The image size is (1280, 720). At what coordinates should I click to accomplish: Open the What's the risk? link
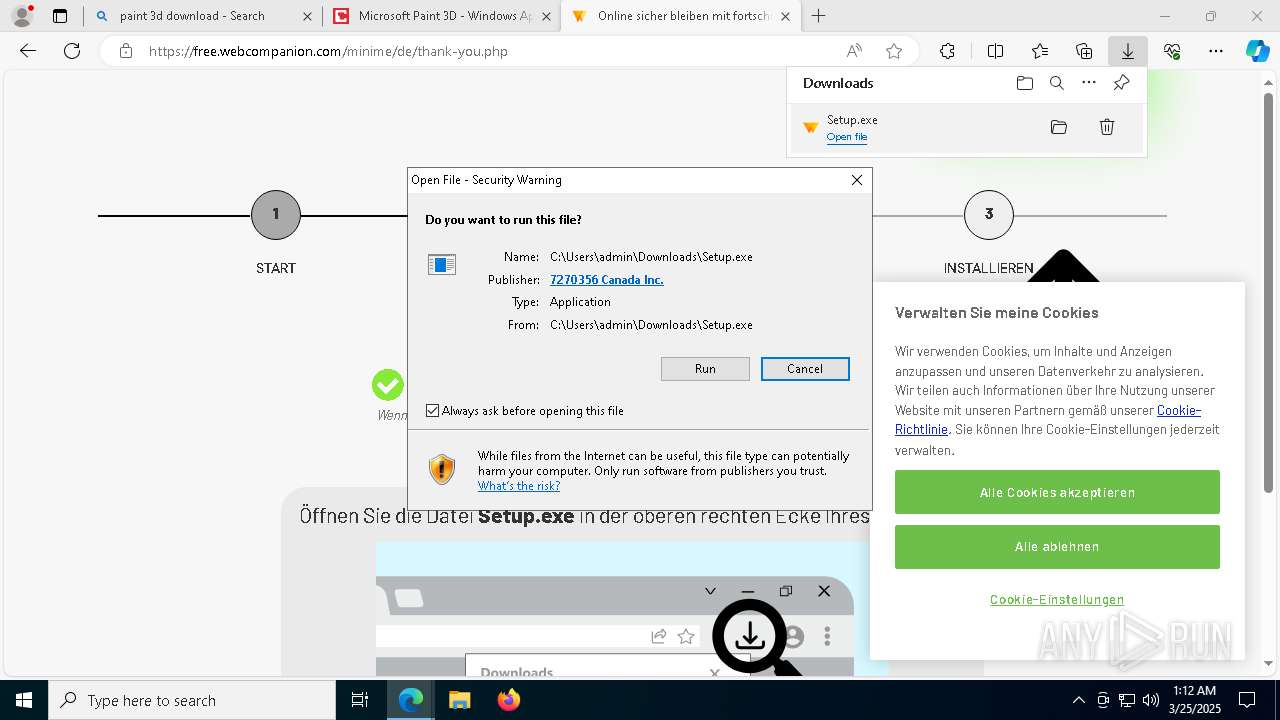pos(519,486)
